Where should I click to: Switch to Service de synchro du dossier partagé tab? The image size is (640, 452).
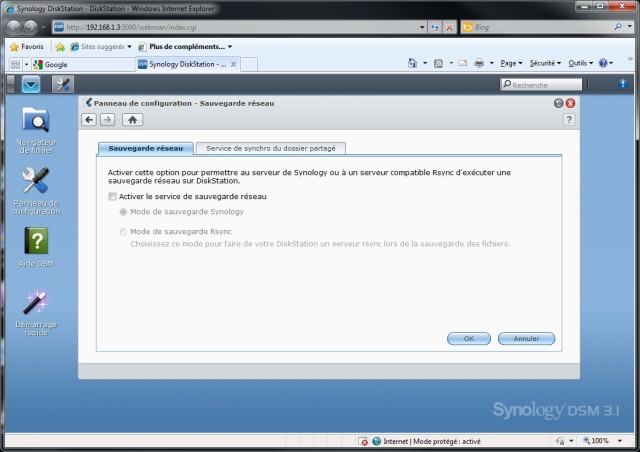pos(271,148)
